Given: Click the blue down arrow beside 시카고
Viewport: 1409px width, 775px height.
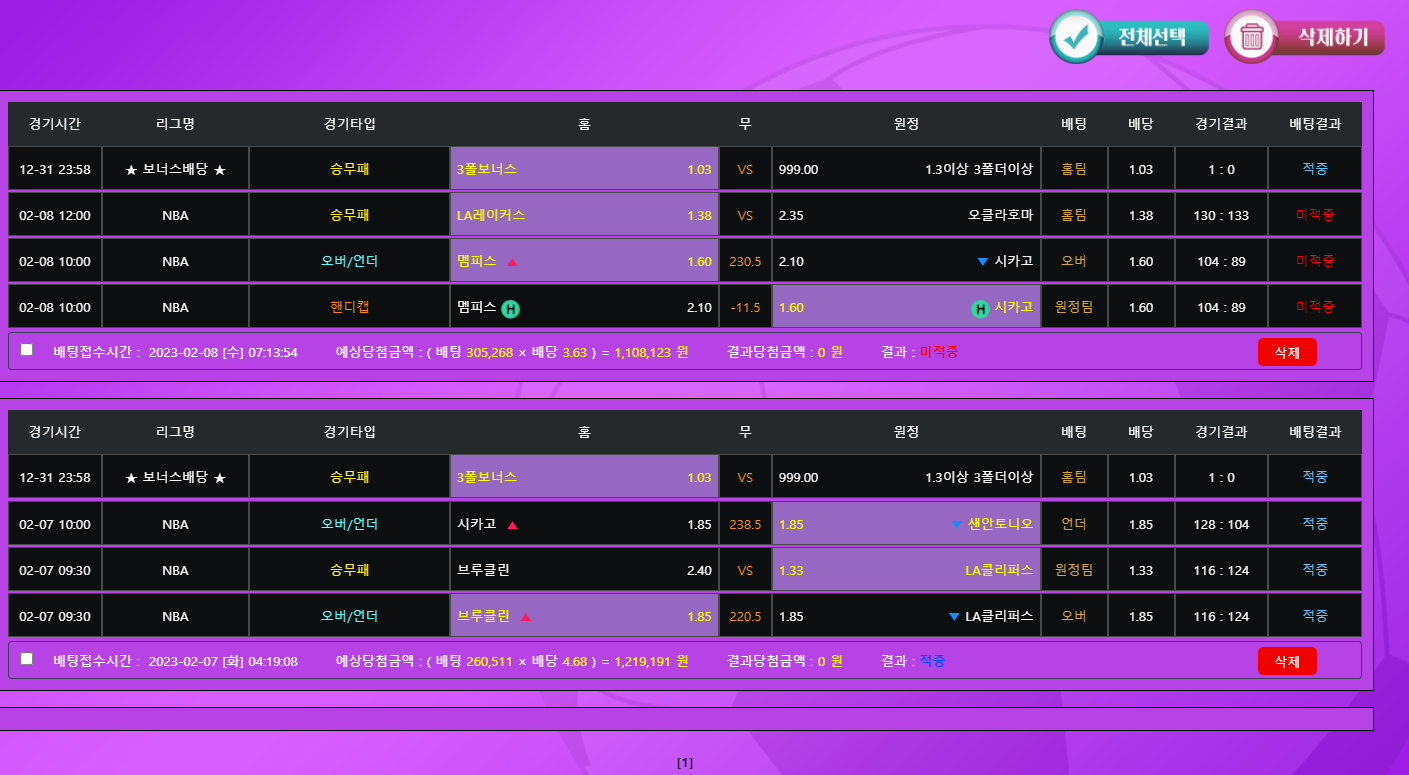Looking at the screenshot, I should click(982, 262).
